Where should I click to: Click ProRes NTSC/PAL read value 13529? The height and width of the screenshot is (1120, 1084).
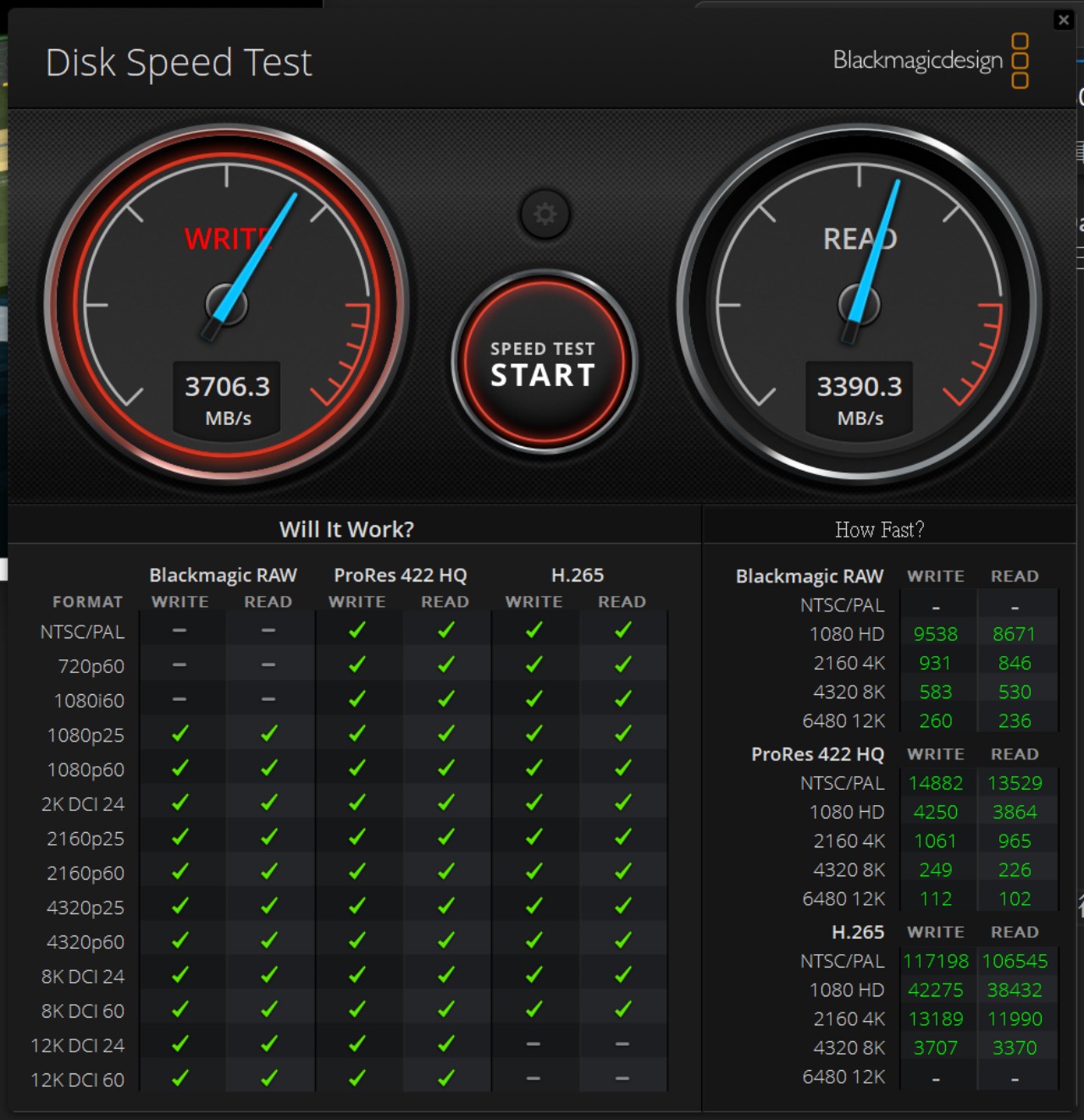point(1015,783)
